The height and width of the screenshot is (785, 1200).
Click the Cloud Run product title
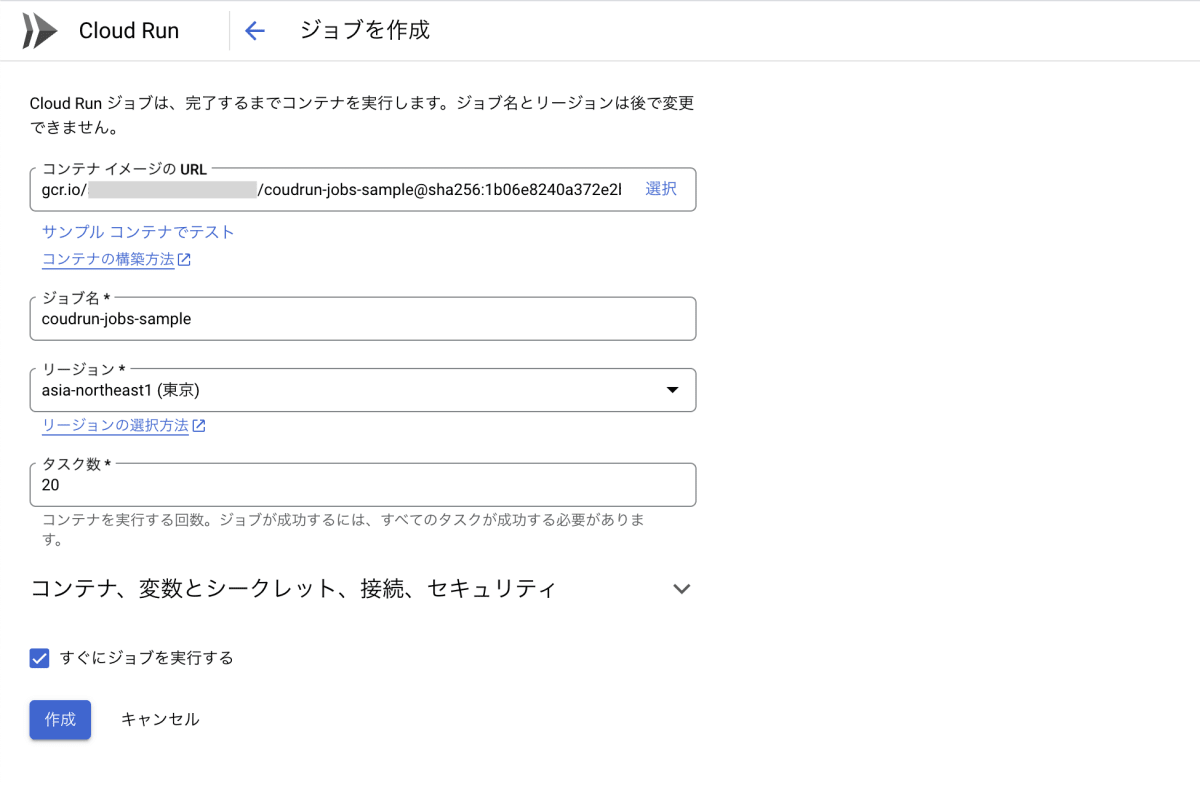(x=129, y=31)
